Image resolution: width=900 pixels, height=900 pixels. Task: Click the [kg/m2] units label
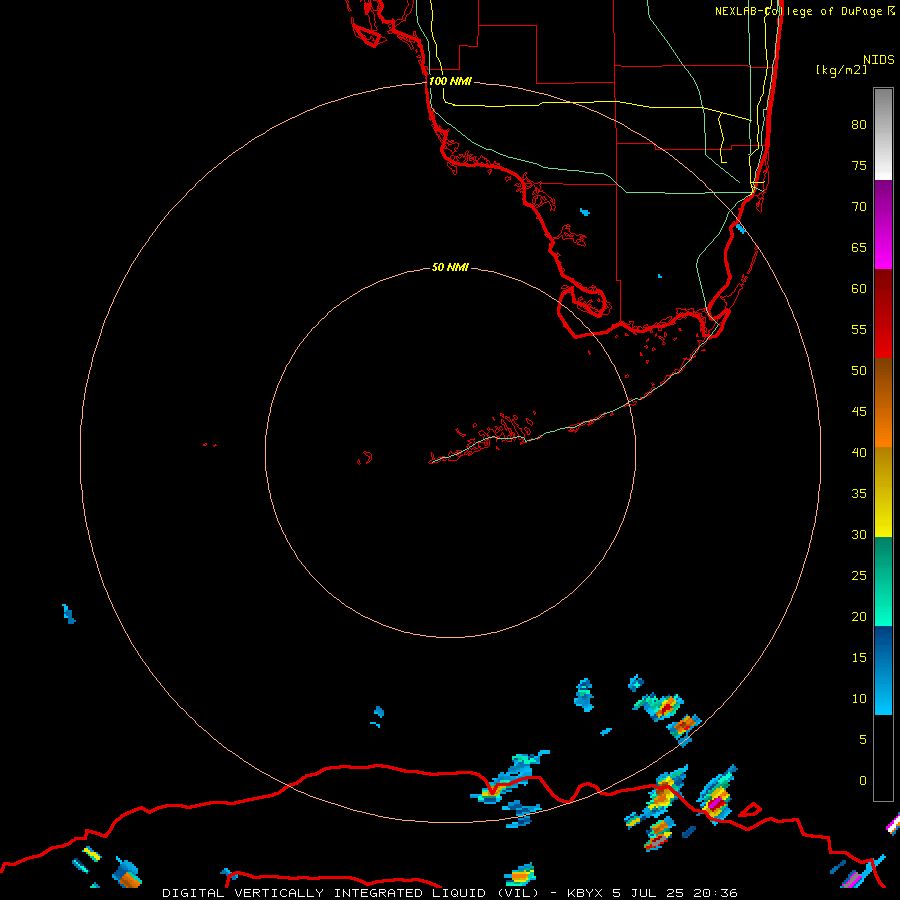tap(841, 69)
